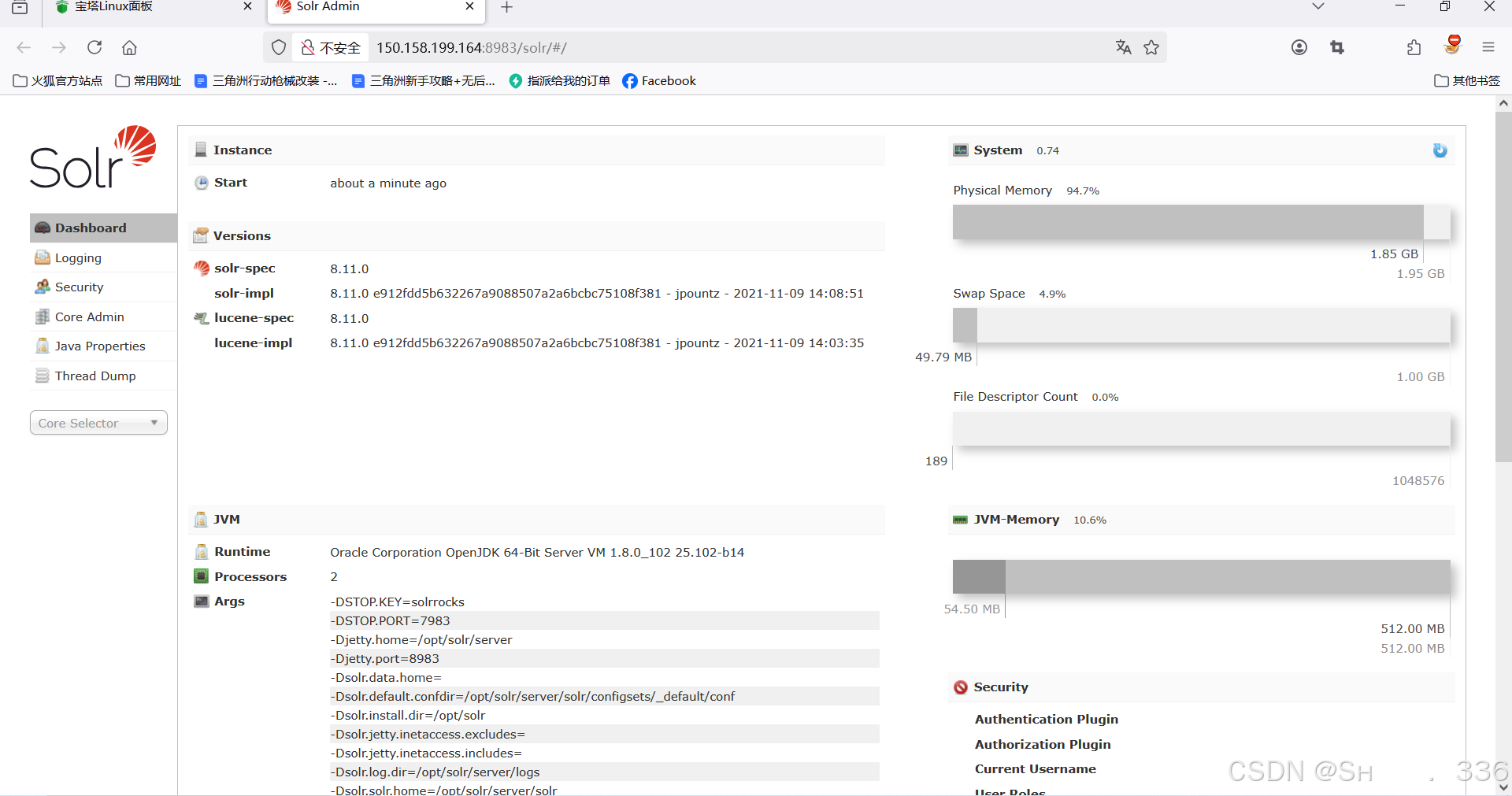Click the Swap Space usage bar

pos(1201,325)
